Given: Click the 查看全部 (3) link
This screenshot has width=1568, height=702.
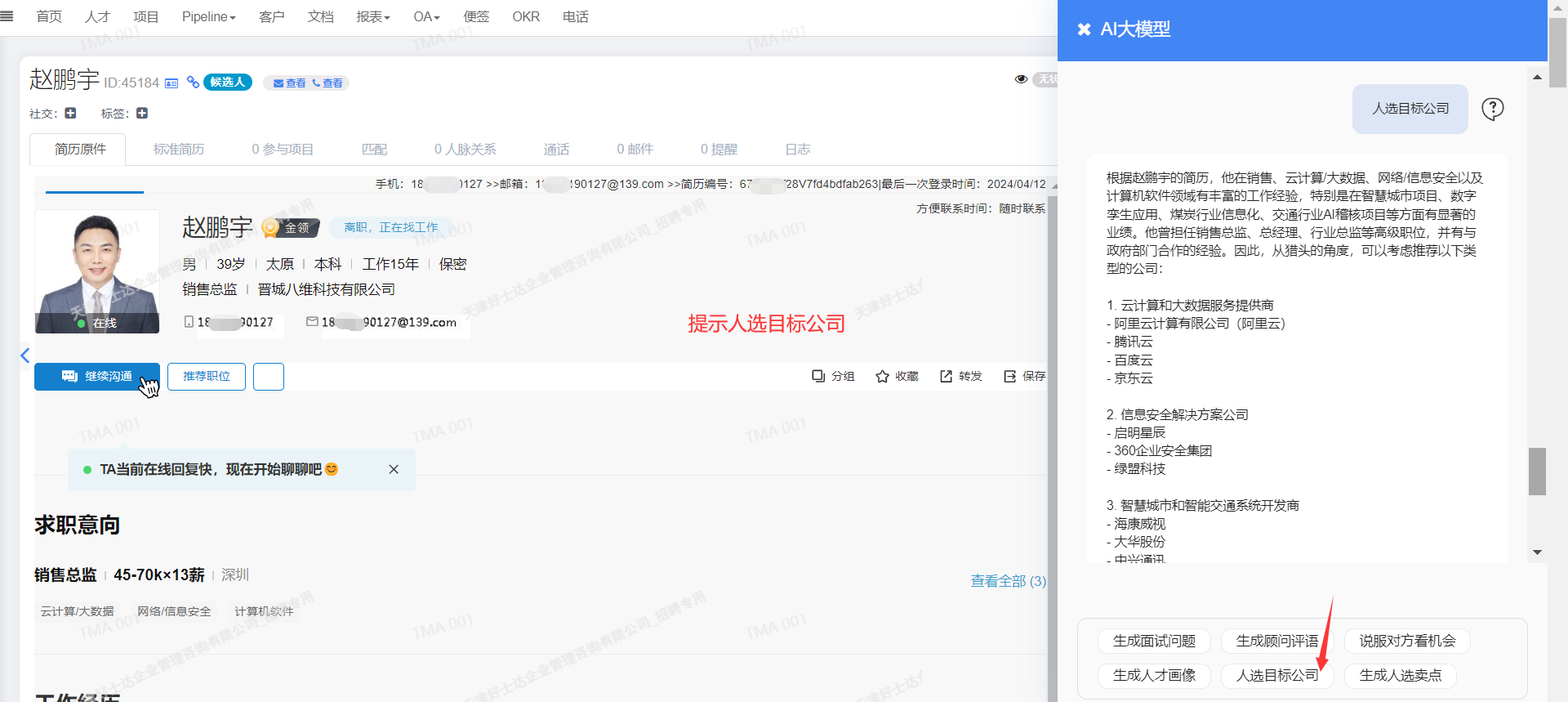Looking at the screenshot, I should (x=1008, y=581).
